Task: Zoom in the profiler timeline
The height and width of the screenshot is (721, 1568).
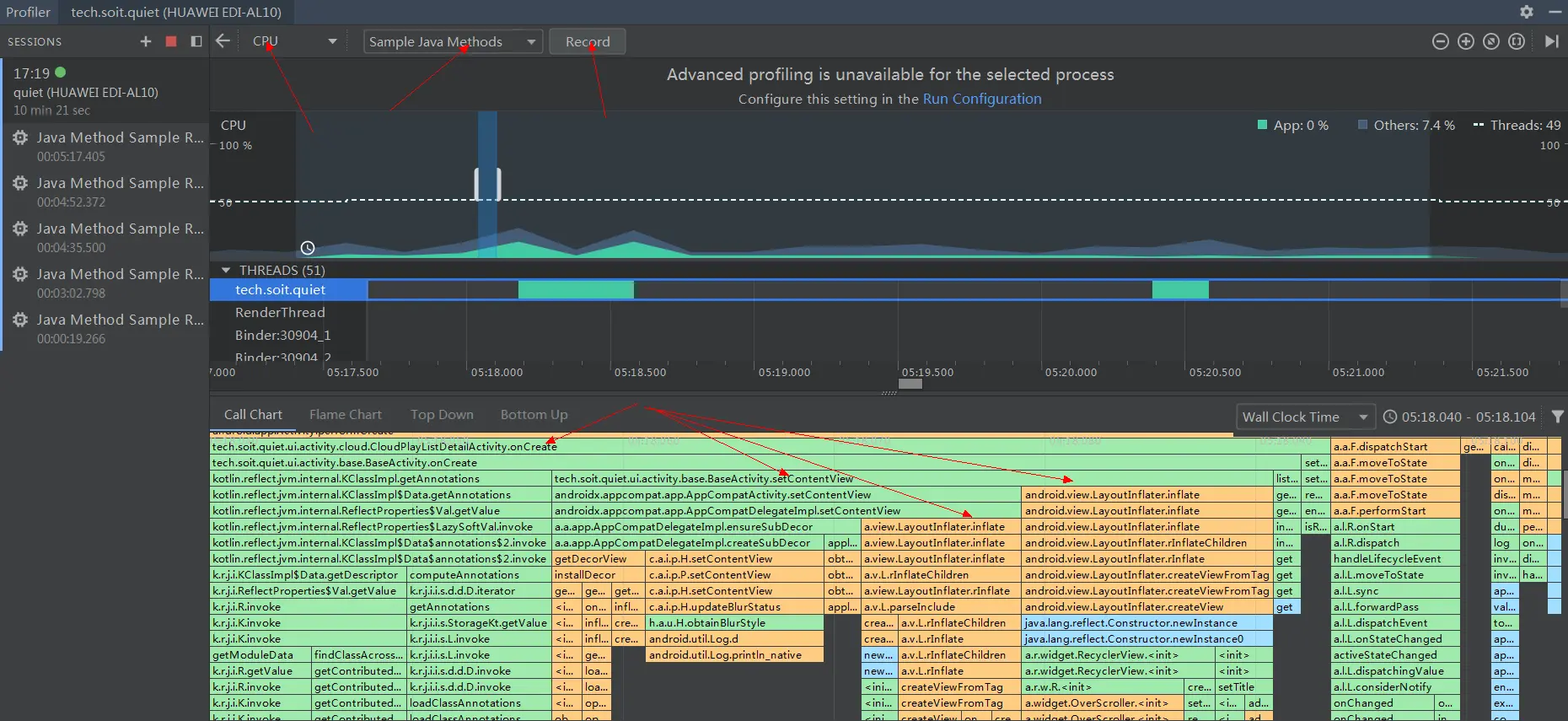Action: [1466, 41]
